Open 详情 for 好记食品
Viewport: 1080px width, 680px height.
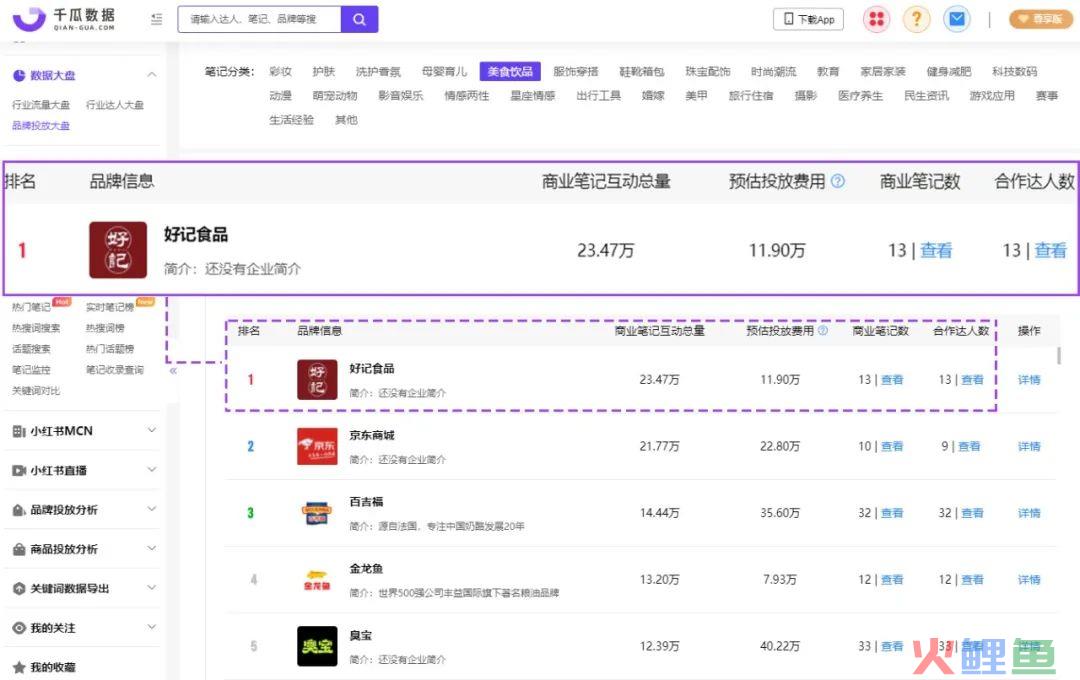point(1029,380)
